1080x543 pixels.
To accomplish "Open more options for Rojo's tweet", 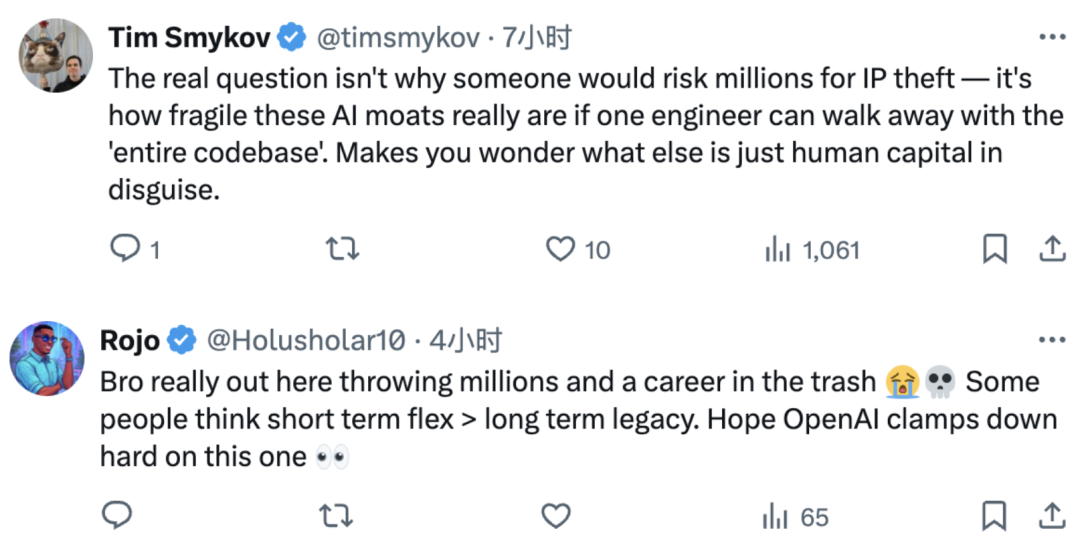I will point(1052,341).
